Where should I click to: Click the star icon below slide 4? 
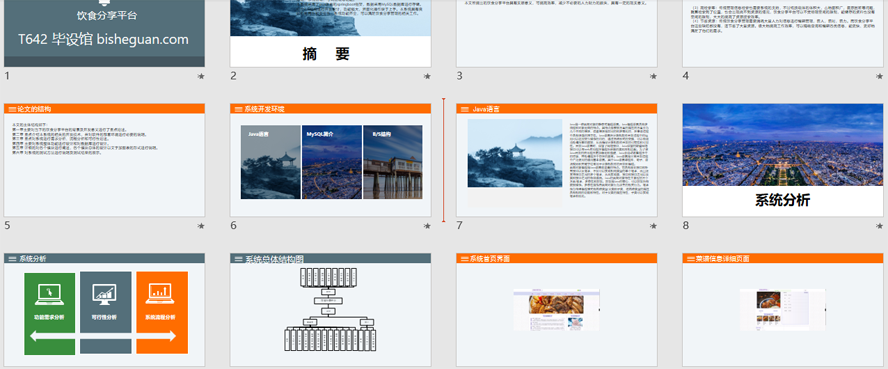(x=880, y=76)
